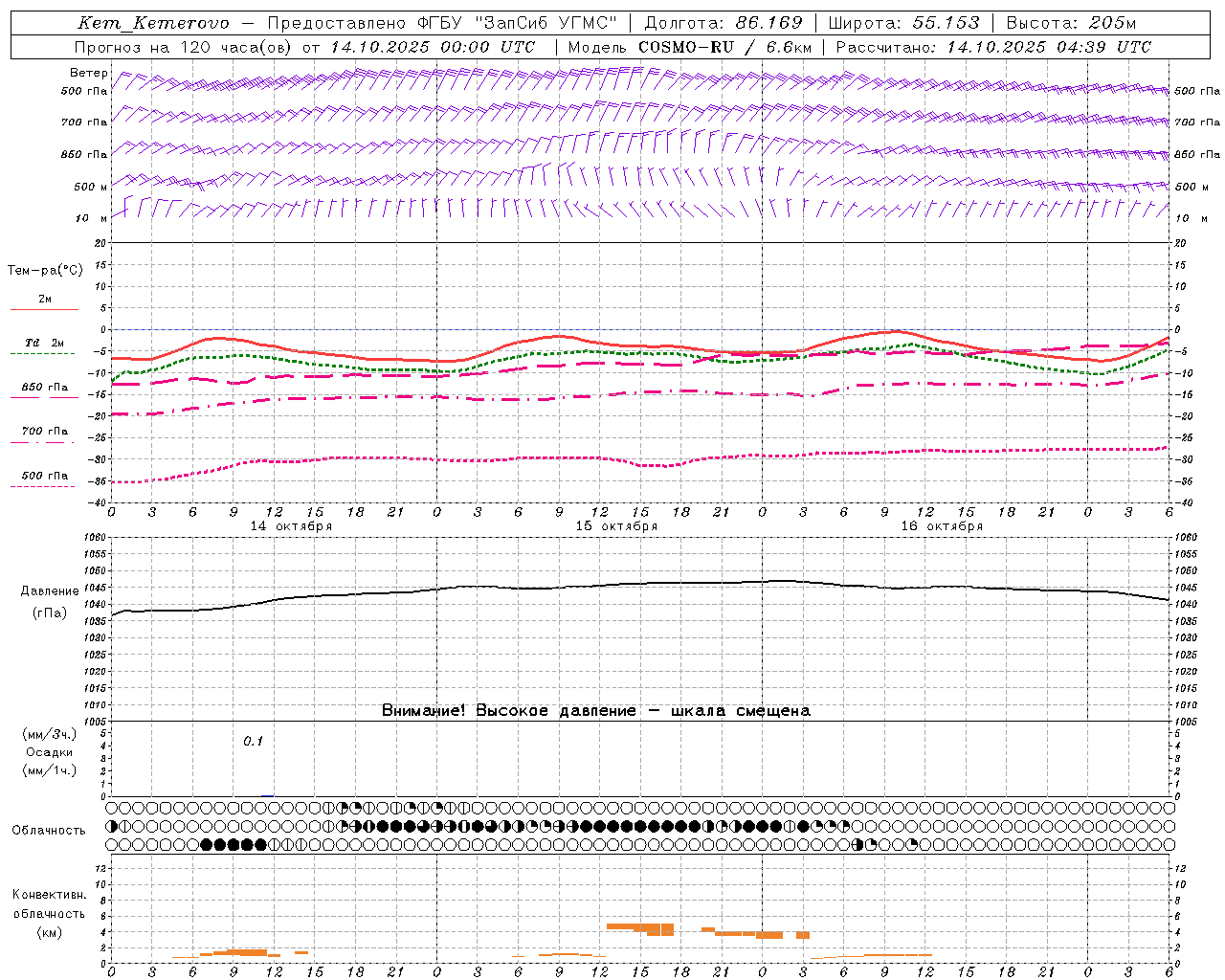Click the (мм/3ч.) unit label
Screen dimensions: 1225x980
coord(50,734)
